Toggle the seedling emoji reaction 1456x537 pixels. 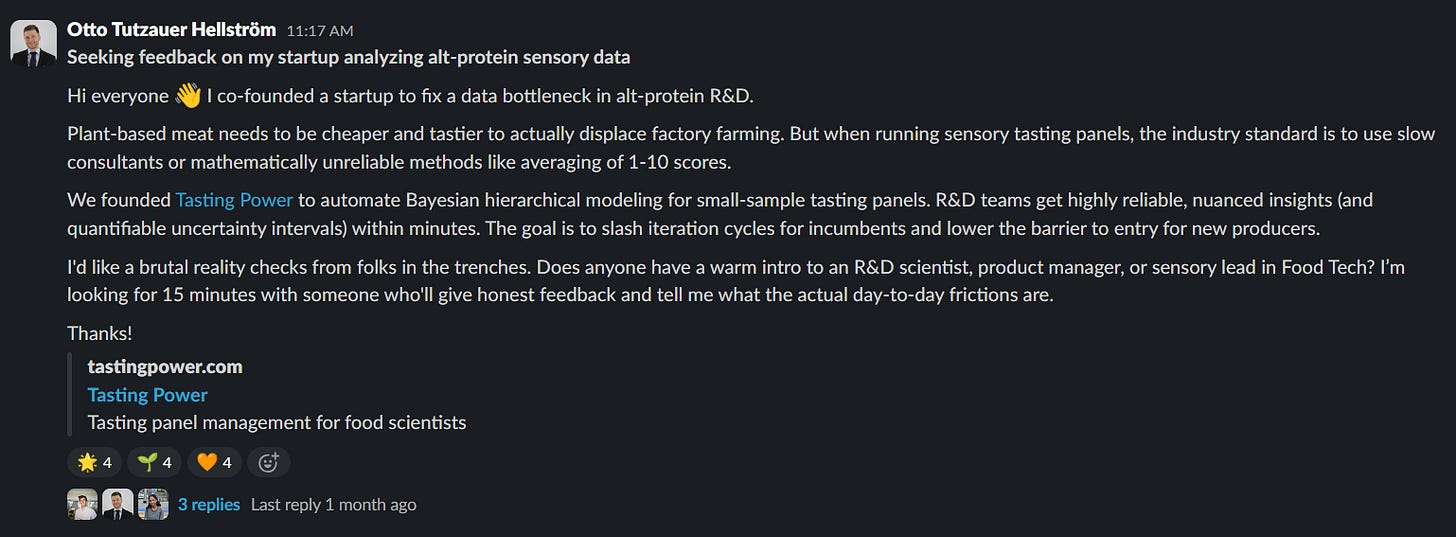point(154,462)
